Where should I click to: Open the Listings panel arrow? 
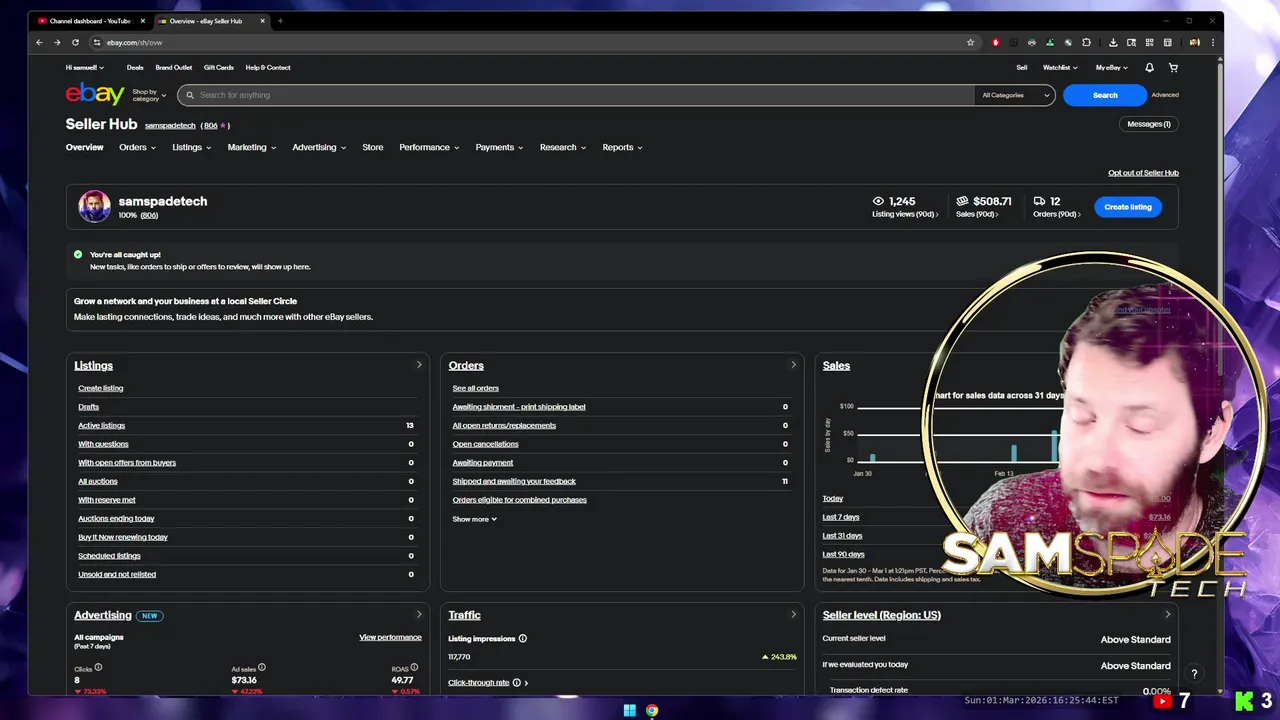coord(419,365)
